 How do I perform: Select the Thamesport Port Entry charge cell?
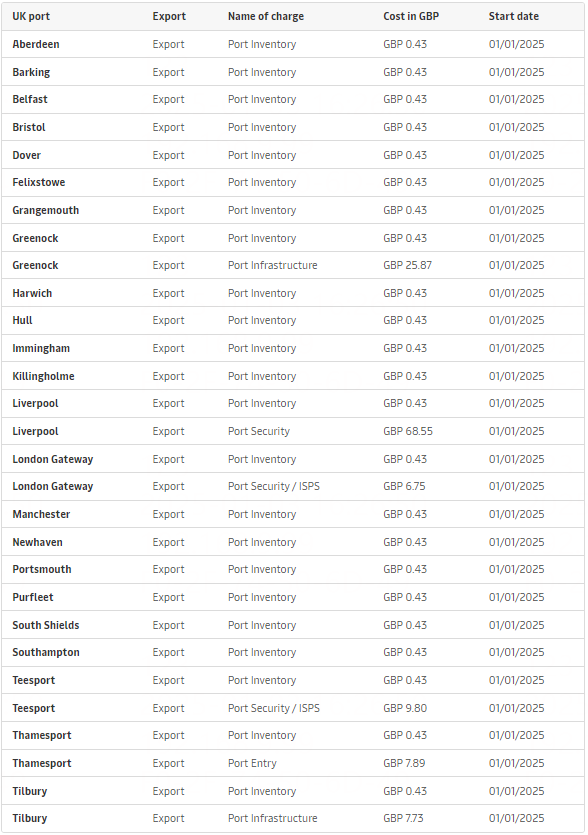(252, 763)
